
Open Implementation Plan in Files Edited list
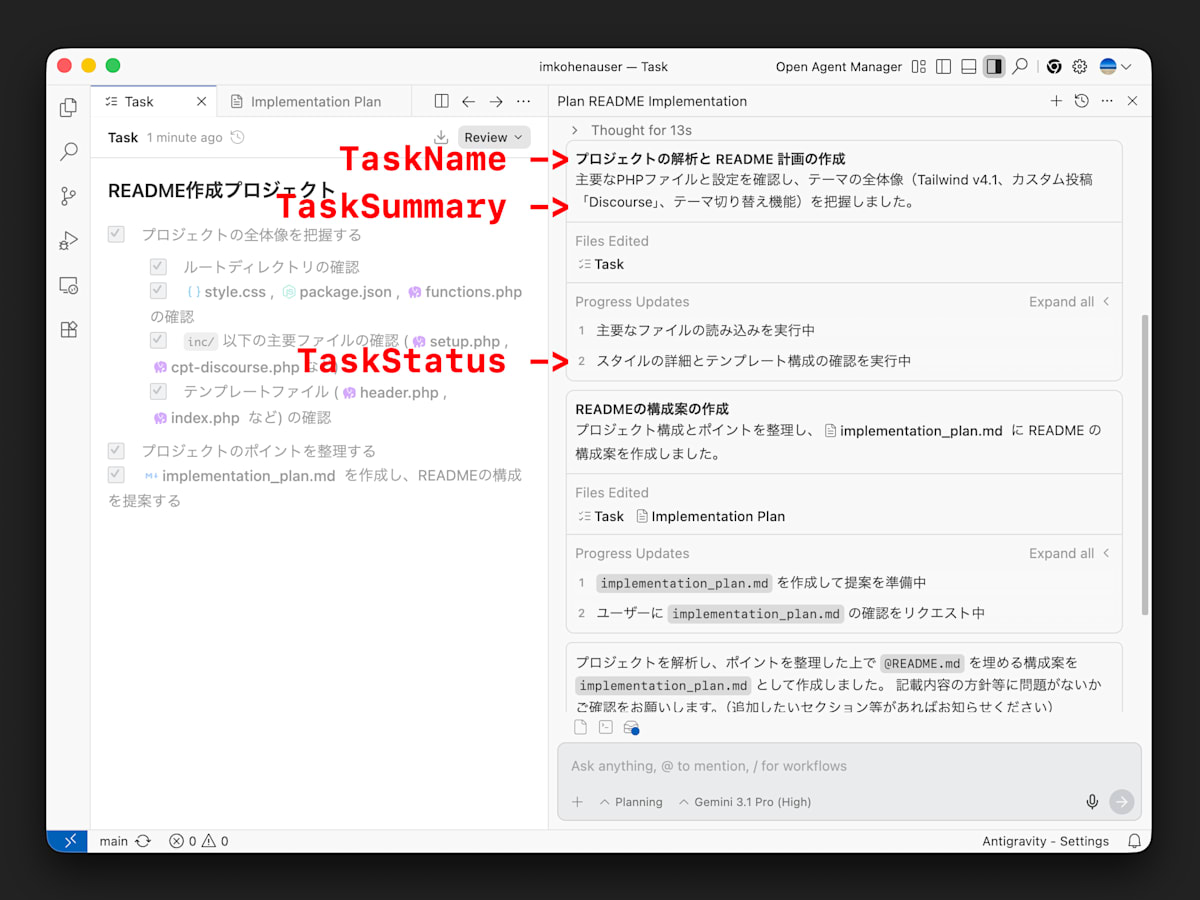point(710,517)
